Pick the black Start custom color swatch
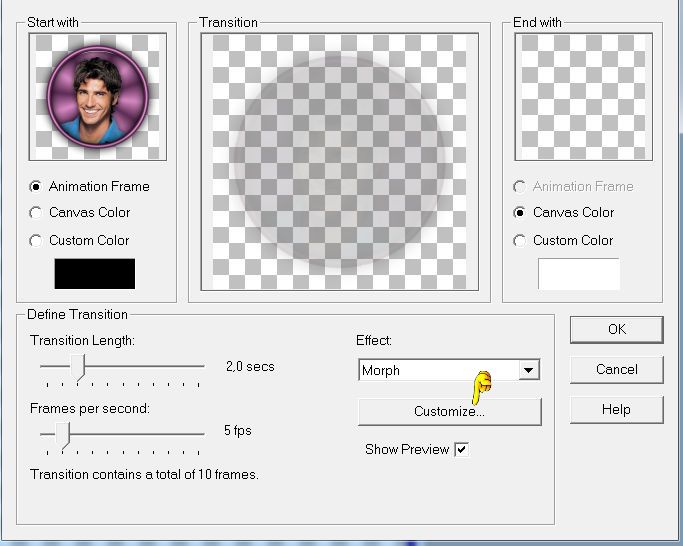 [x=95, y=274]
